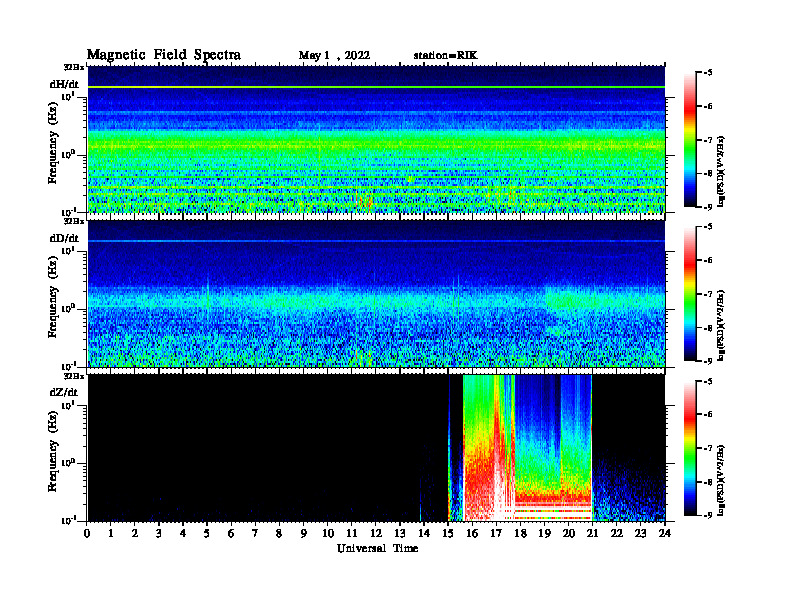The width and height of the screenshot is (792, 612).
Task: Click hour tick label '8' on time axis
Action: point(279,534)
